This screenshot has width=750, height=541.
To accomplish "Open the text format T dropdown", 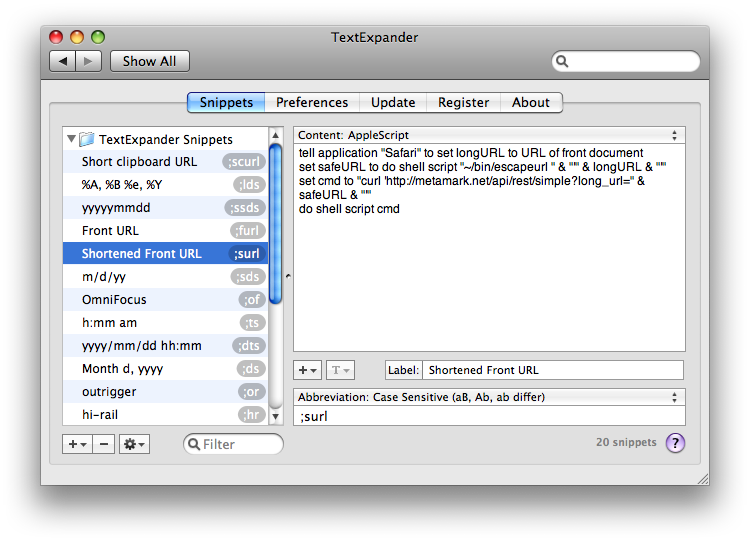I will (341, 370).
